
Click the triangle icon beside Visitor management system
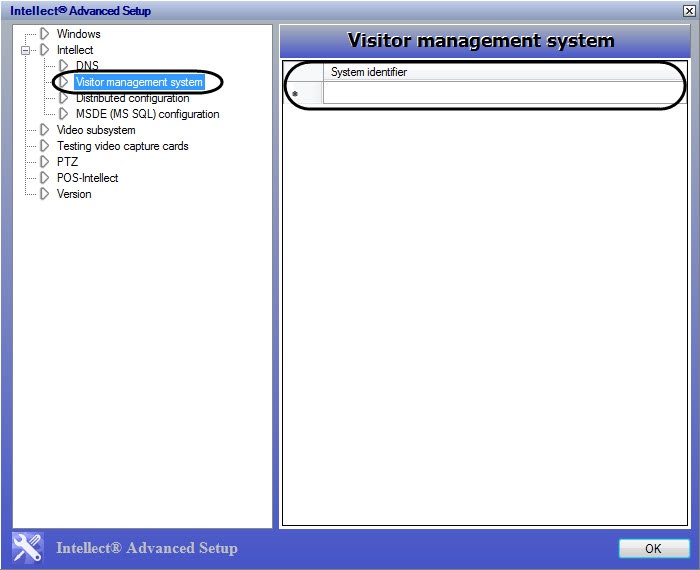pyautogui.click(x=63, y=82)
